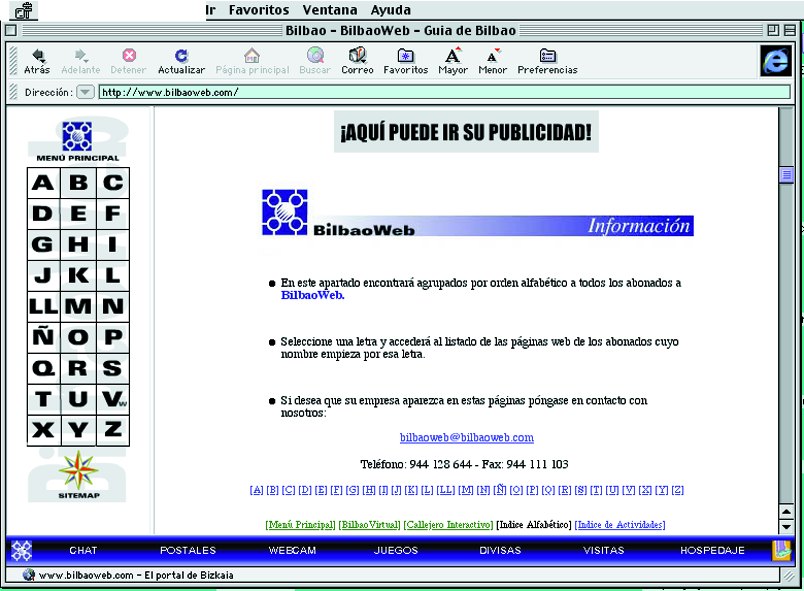804x591 pixels.
Task: Select letter M tile in sidebar
Action: point(78,307)
